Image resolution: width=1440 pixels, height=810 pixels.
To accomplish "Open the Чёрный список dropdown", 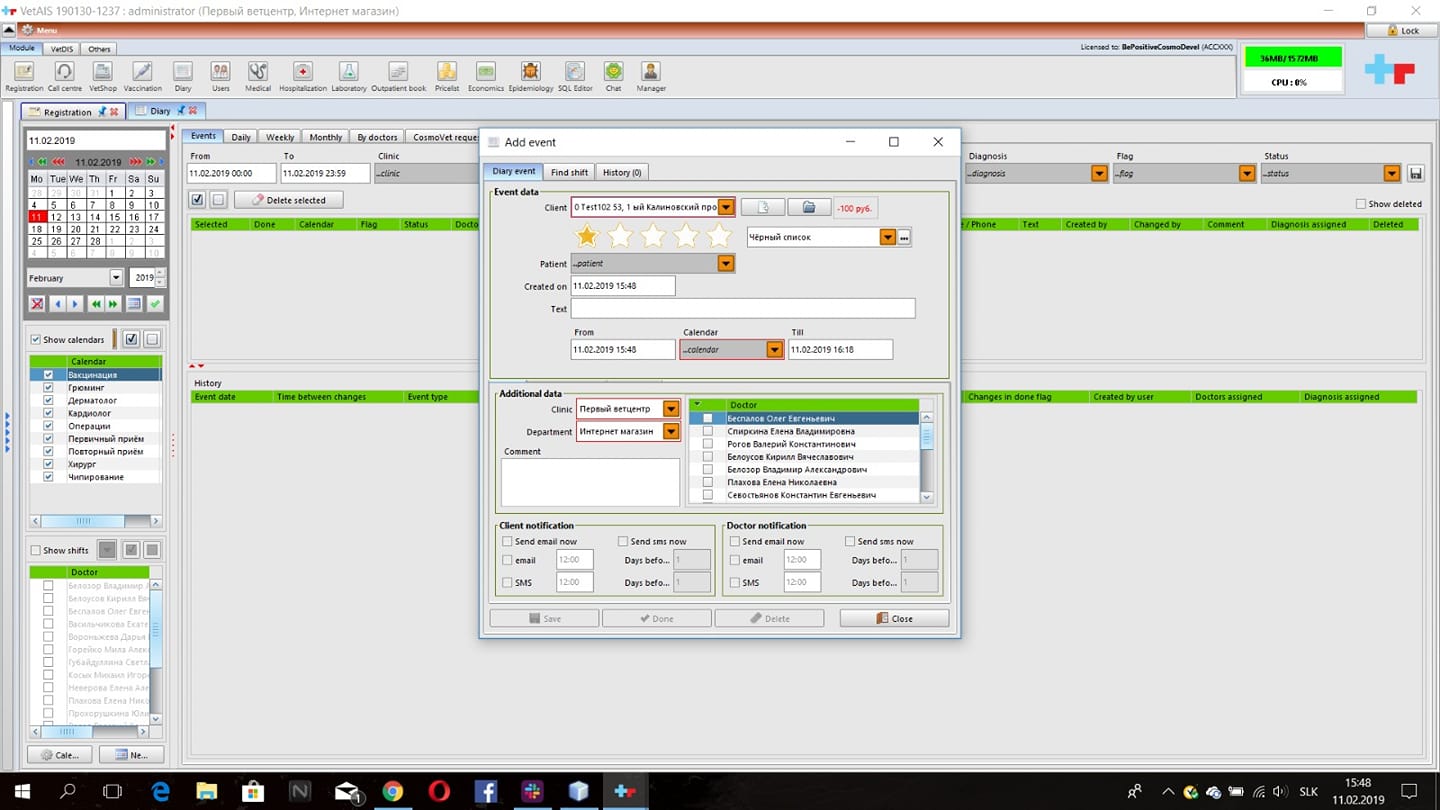I will point(887,237).
